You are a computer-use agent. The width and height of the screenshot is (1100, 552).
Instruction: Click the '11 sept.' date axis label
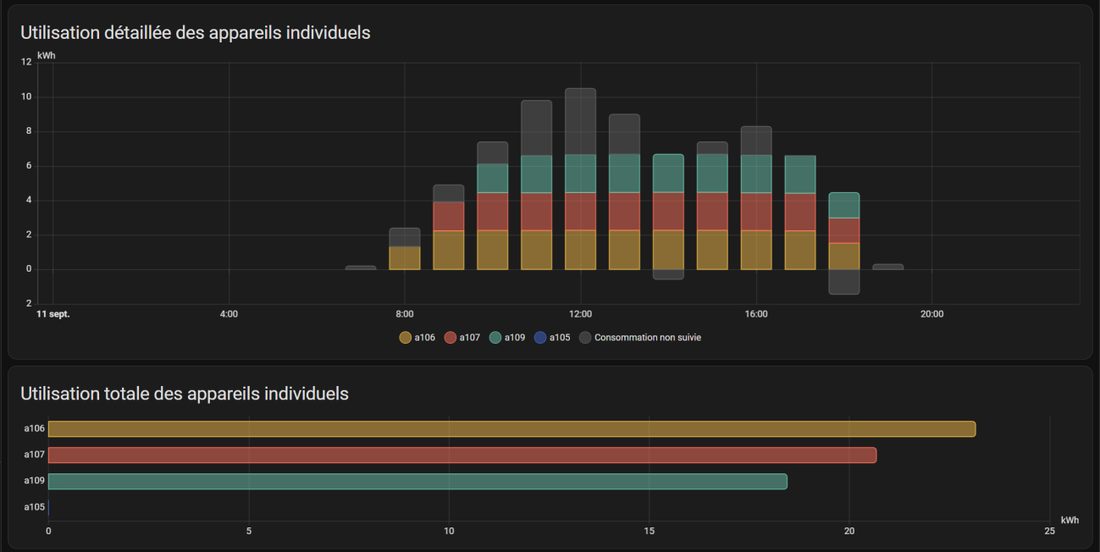(x=53, y=314)
